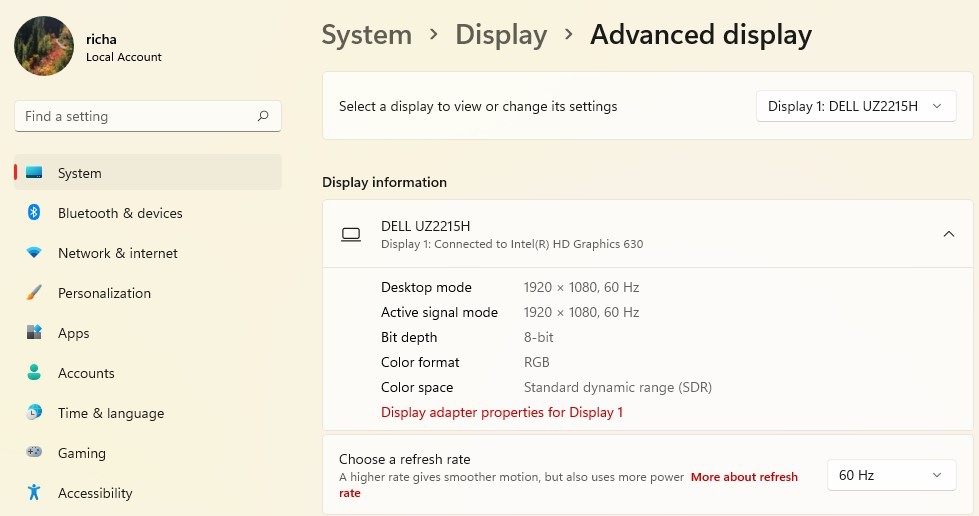Click Standard dynamic range (SDR) value
This screenshot has width=979, height=516.
click(x=618, y=387)
